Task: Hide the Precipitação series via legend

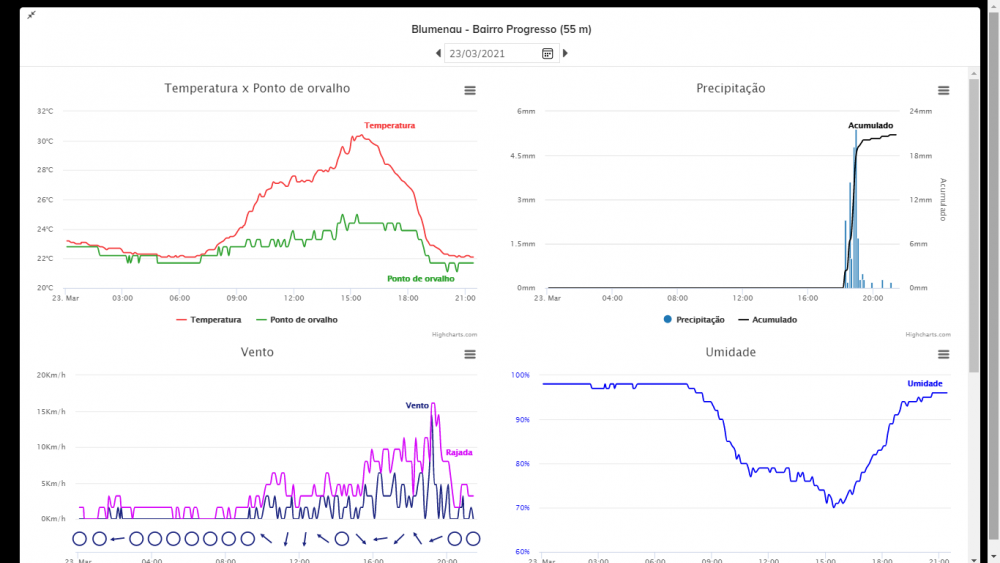Action: click(693, 320)
